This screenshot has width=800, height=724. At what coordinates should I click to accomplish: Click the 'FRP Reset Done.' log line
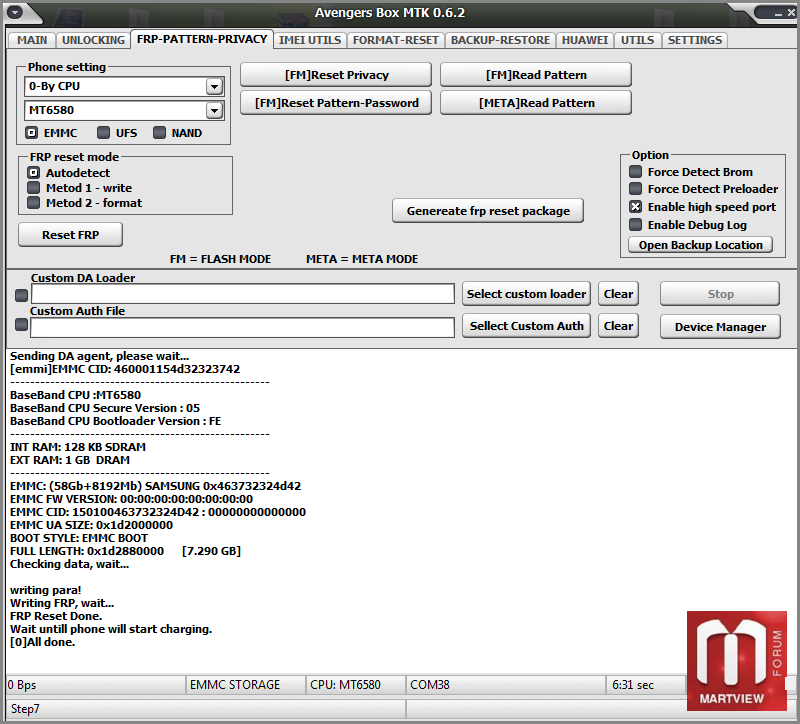click(56, 616)
